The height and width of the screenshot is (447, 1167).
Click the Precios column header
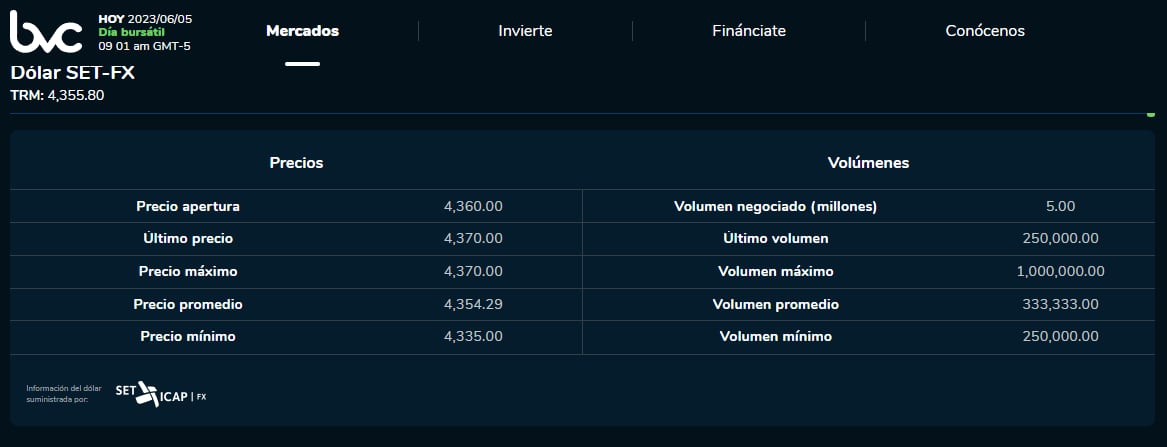296,162
